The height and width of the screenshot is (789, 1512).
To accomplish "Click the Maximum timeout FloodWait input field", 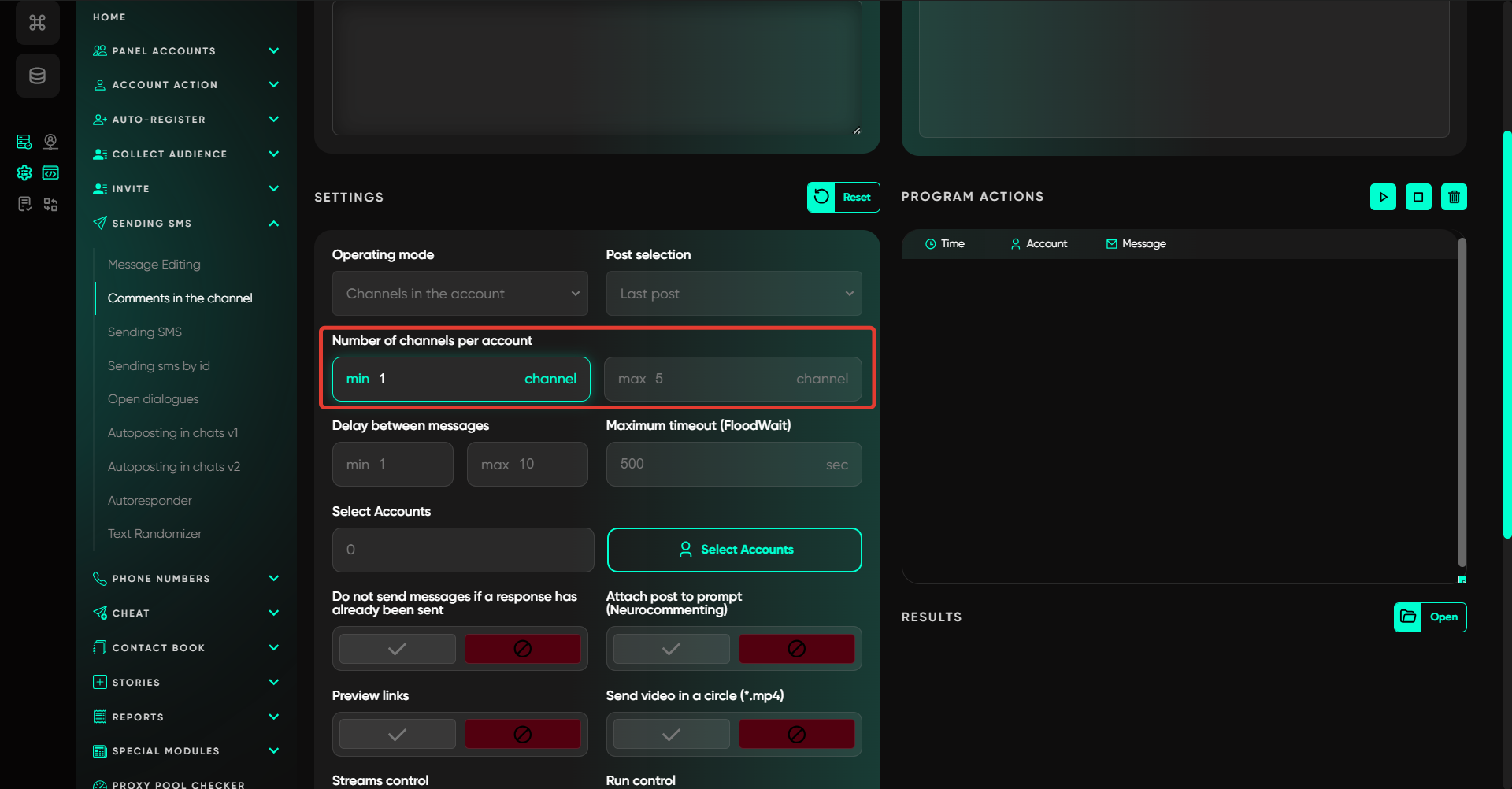I will point(717,465).
